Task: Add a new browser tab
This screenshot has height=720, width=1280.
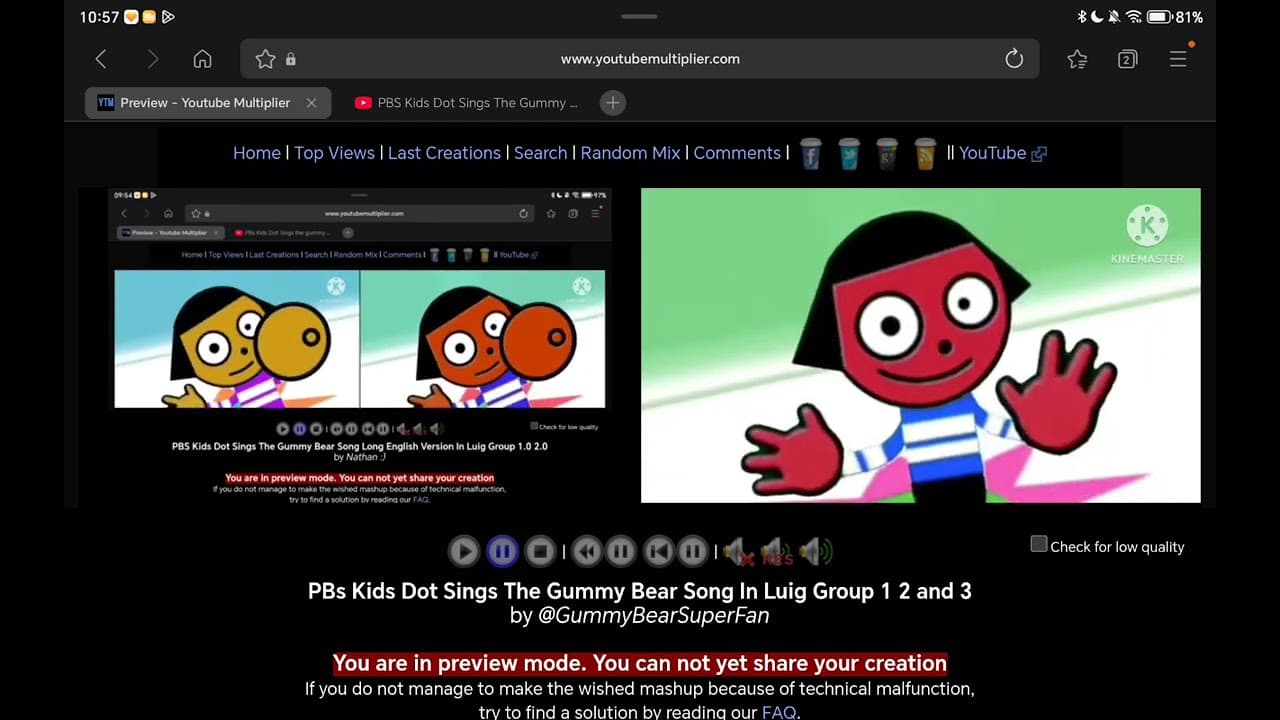Action: point(613,102)
